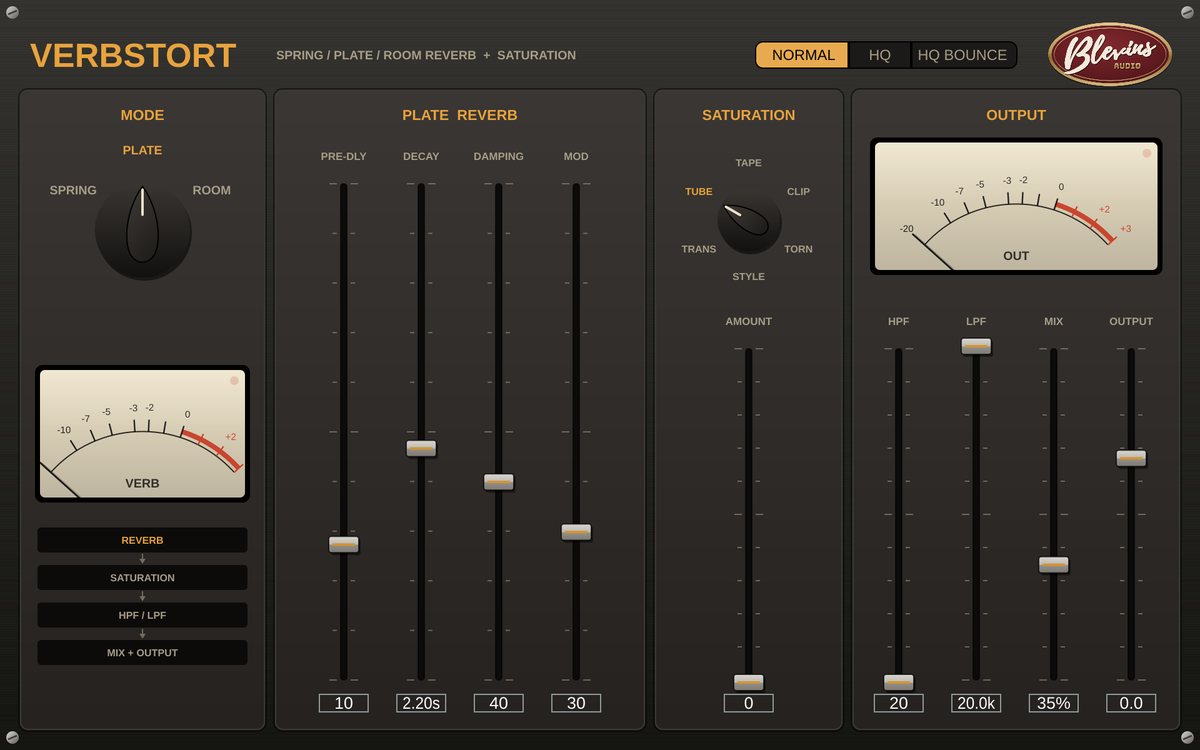Click the DECAY value field 2.20s
The height and width of the screenshot is (750, 1200).
click(x=421, y=703)
